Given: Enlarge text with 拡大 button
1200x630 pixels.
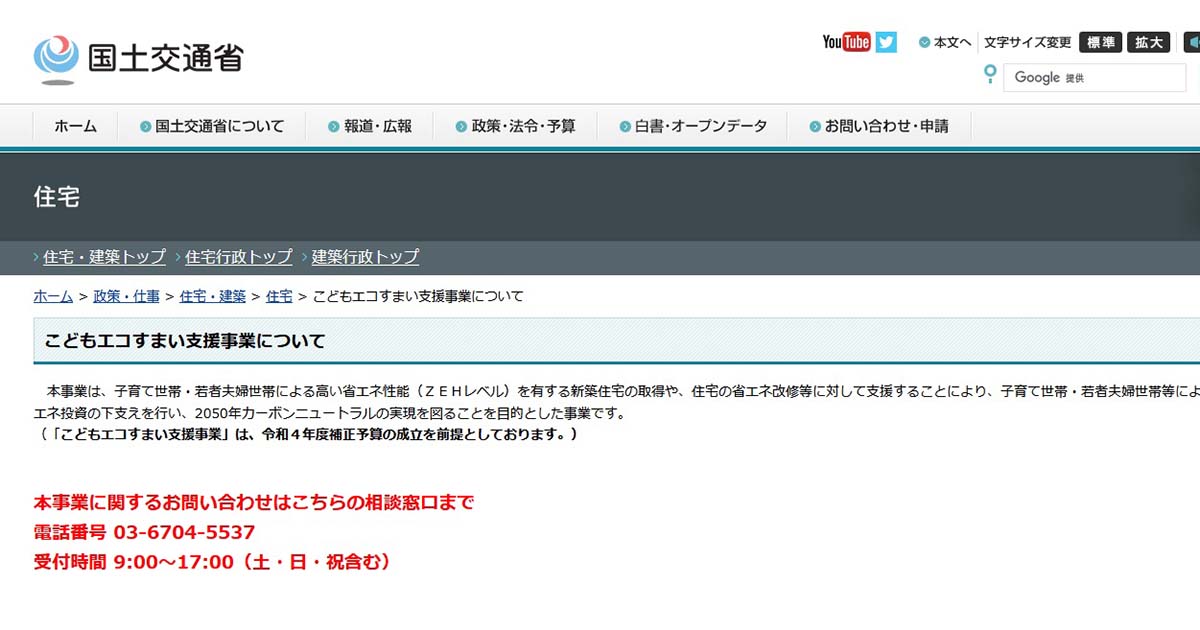Looking at the screenshot, I should coord(1149,42).
